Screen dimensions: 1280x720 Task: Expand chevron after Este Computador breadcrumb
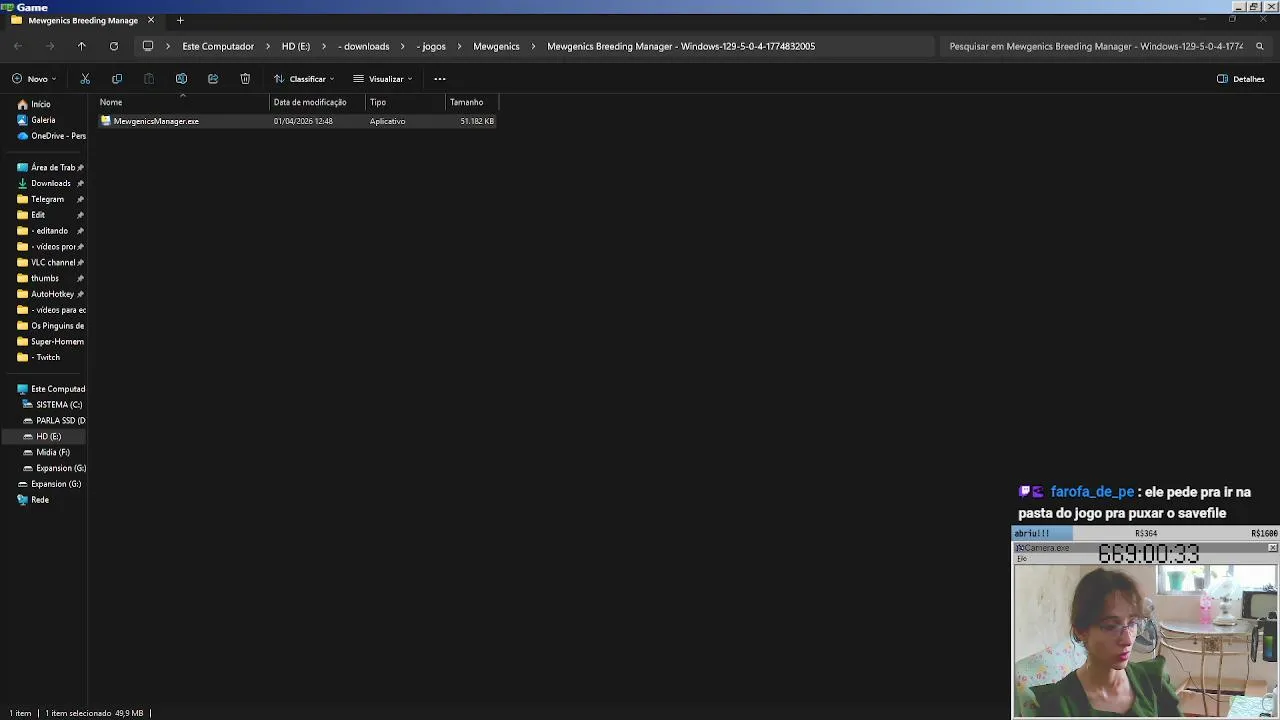click(x=268, y=46)
